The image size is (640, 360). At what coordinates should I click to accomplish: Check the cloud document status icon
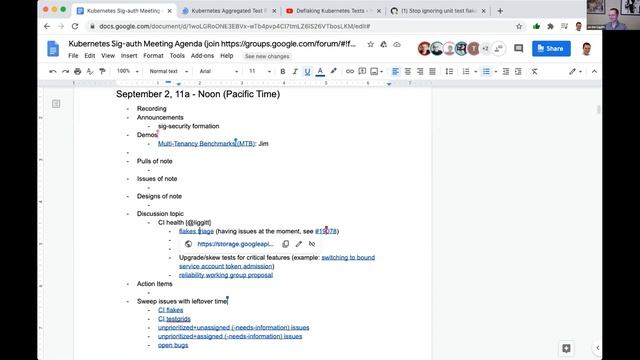(x=397, y=44)
